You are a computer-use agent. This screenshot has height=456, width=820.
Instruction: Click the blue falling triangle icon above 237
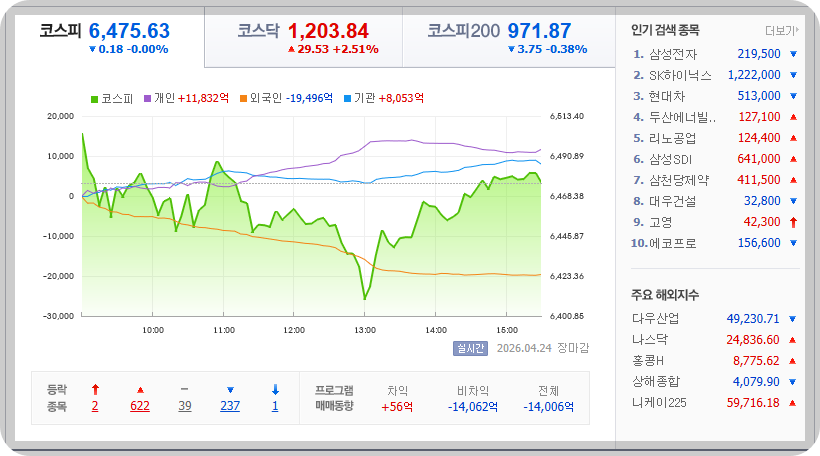point(230,390)
